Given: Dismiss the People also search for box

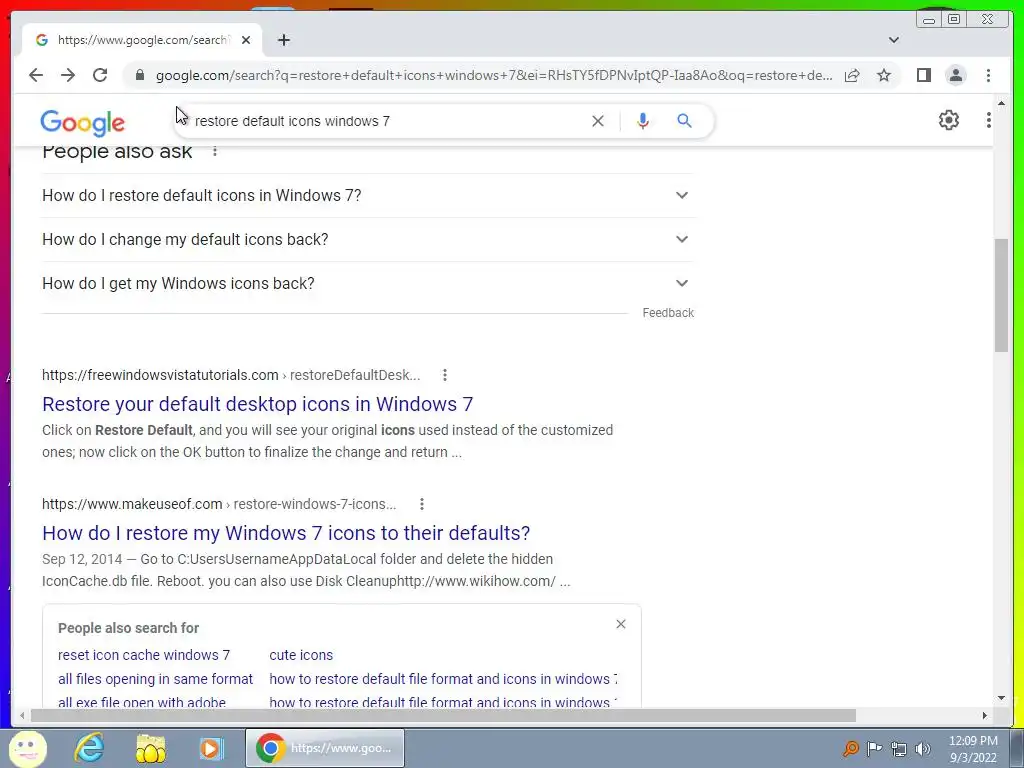Looking at the screenshot, I should [x=621, y=624].
